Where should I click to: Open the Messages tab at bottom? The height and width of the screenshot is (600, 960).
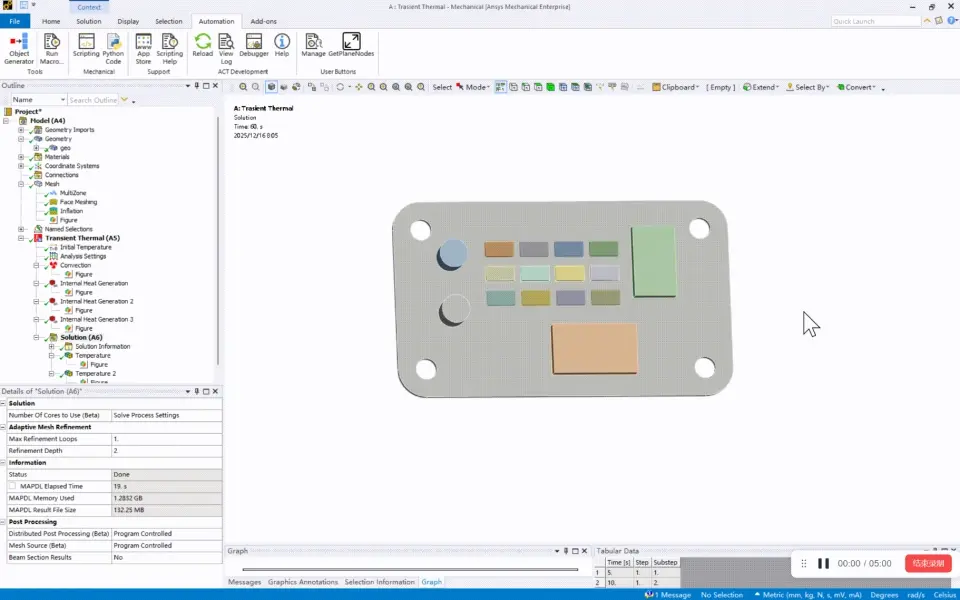tap(244, 582)
